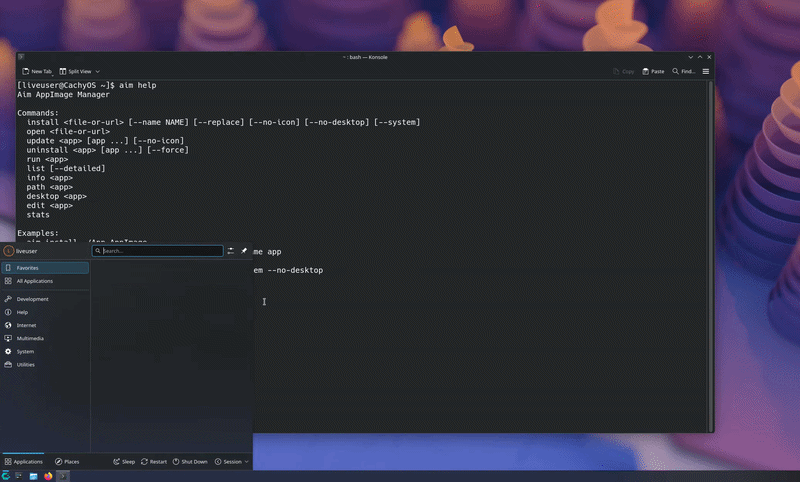Click 'info <app>' line in terminal
This screenshot has width=800, height=482.
49,177
